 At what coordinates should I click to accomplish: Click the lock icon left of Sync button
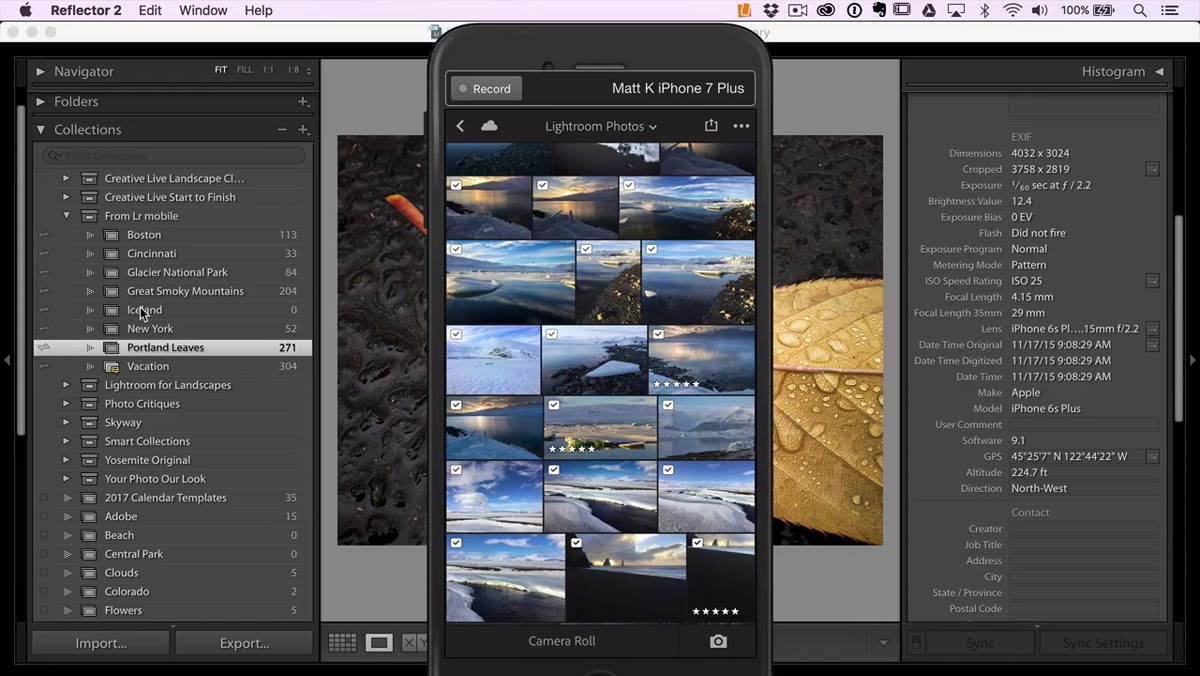(x=916, y=643)
